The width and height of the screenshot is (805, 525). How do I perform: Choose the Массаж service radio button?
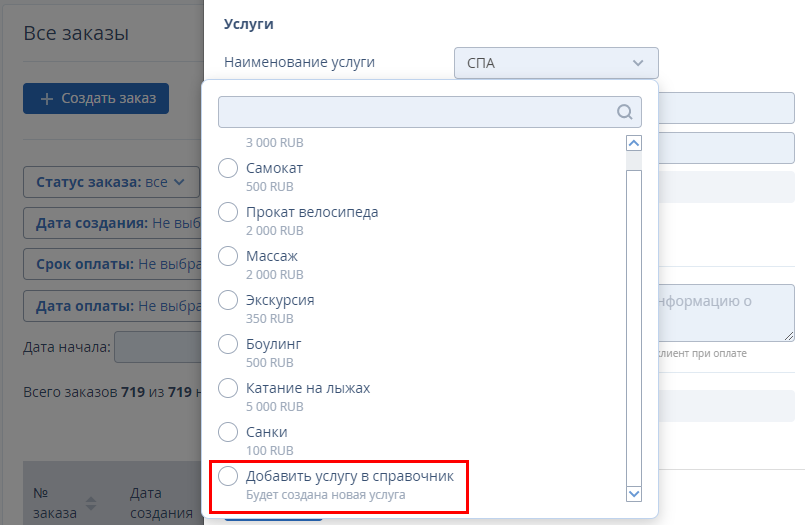[228, 256]
